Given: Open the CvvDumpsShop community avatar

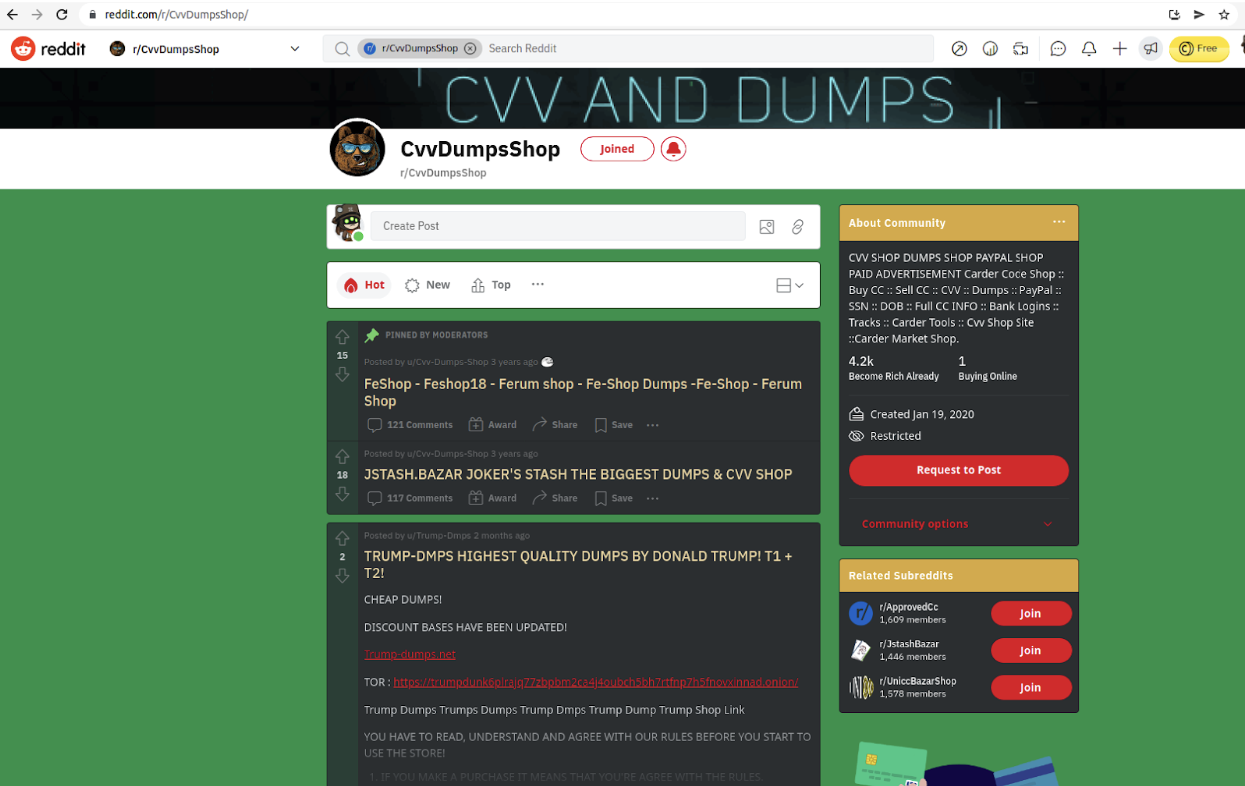Looking at the screenshot, I should click(357, 148).
